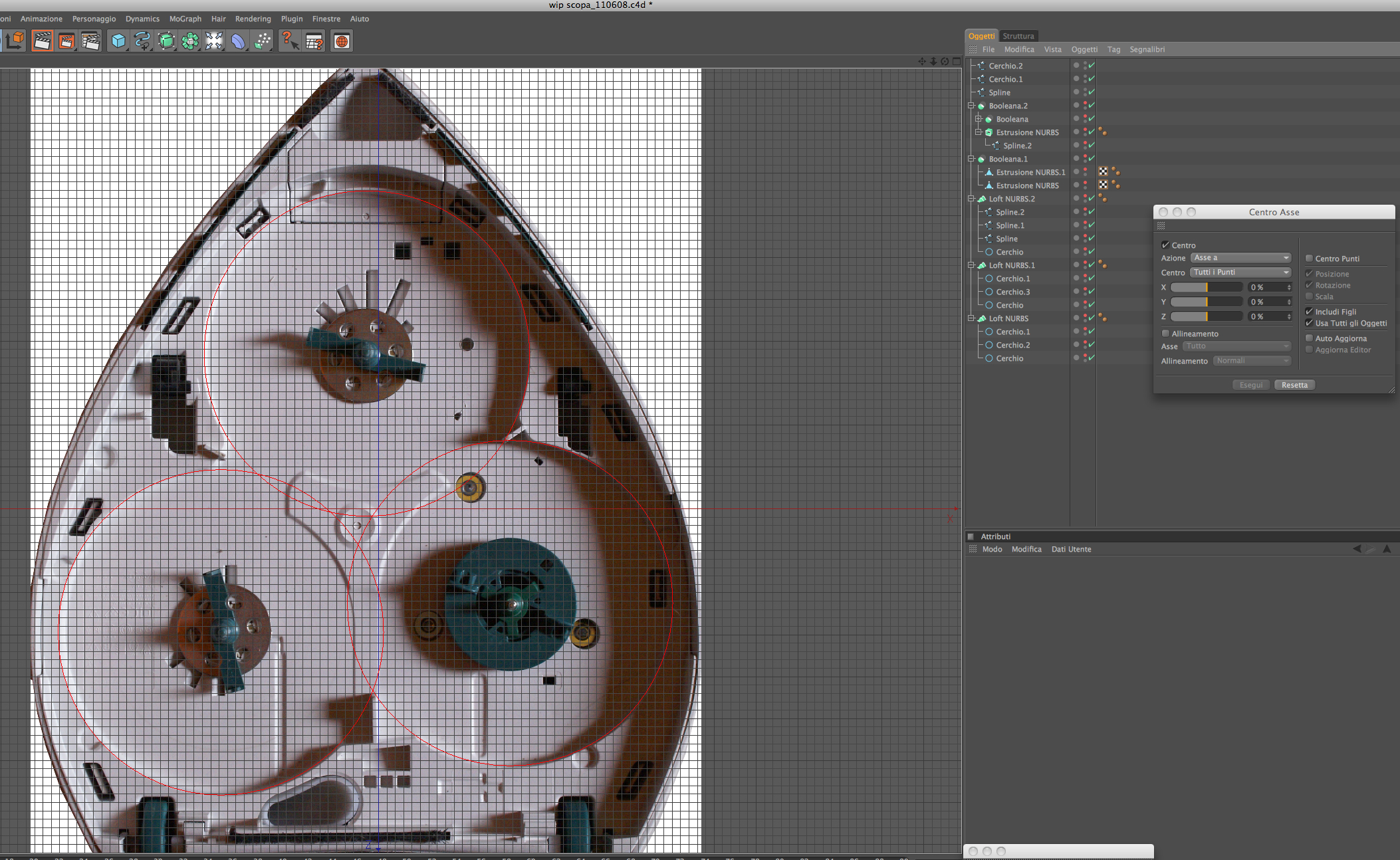The image size is (1400, 860).
Task: Click the Esegui button
Action: 1250,385
